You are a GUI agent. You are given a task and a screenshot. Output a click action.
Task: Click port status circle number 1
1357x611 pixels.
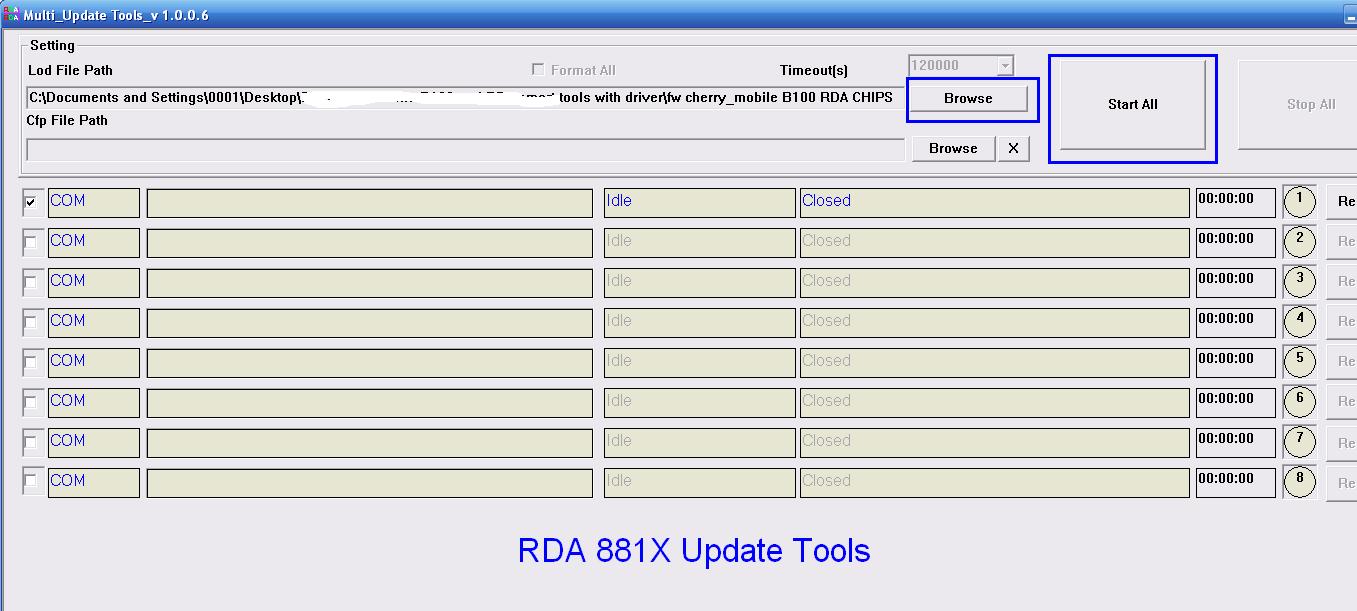click(1299, 201)
